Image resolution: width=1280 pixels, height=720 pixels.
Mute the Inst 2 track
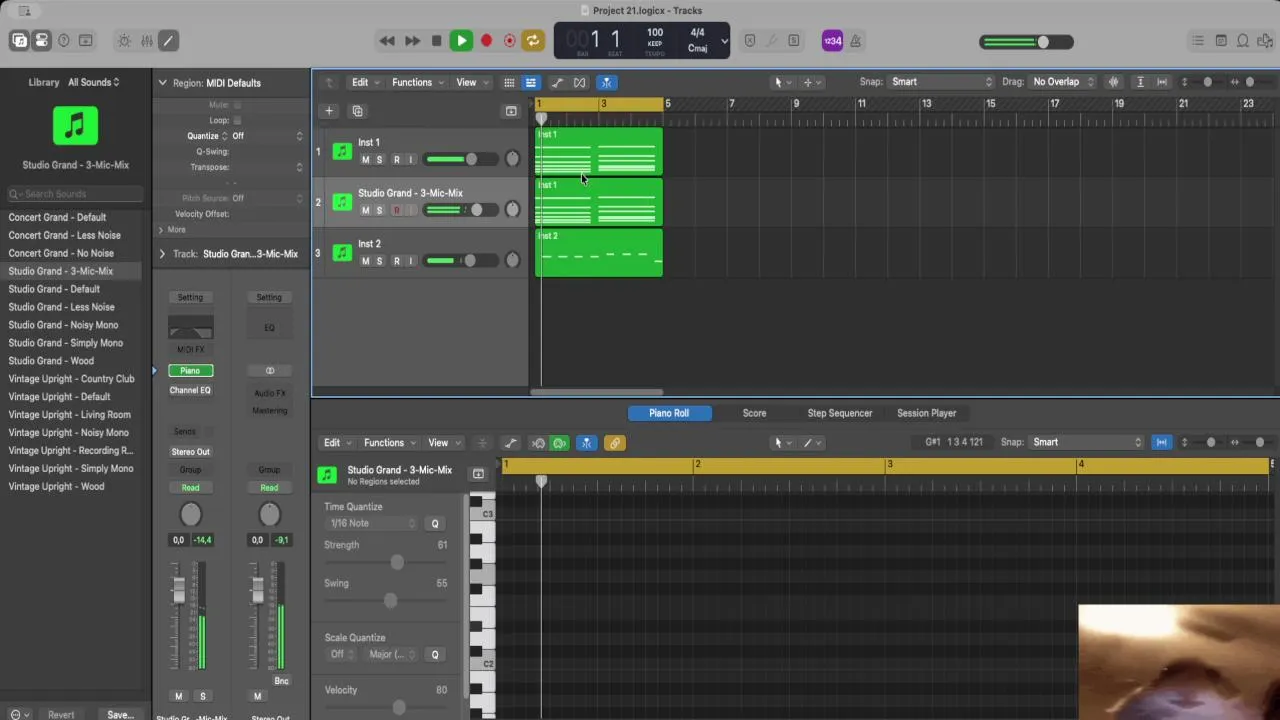point(365,261)
